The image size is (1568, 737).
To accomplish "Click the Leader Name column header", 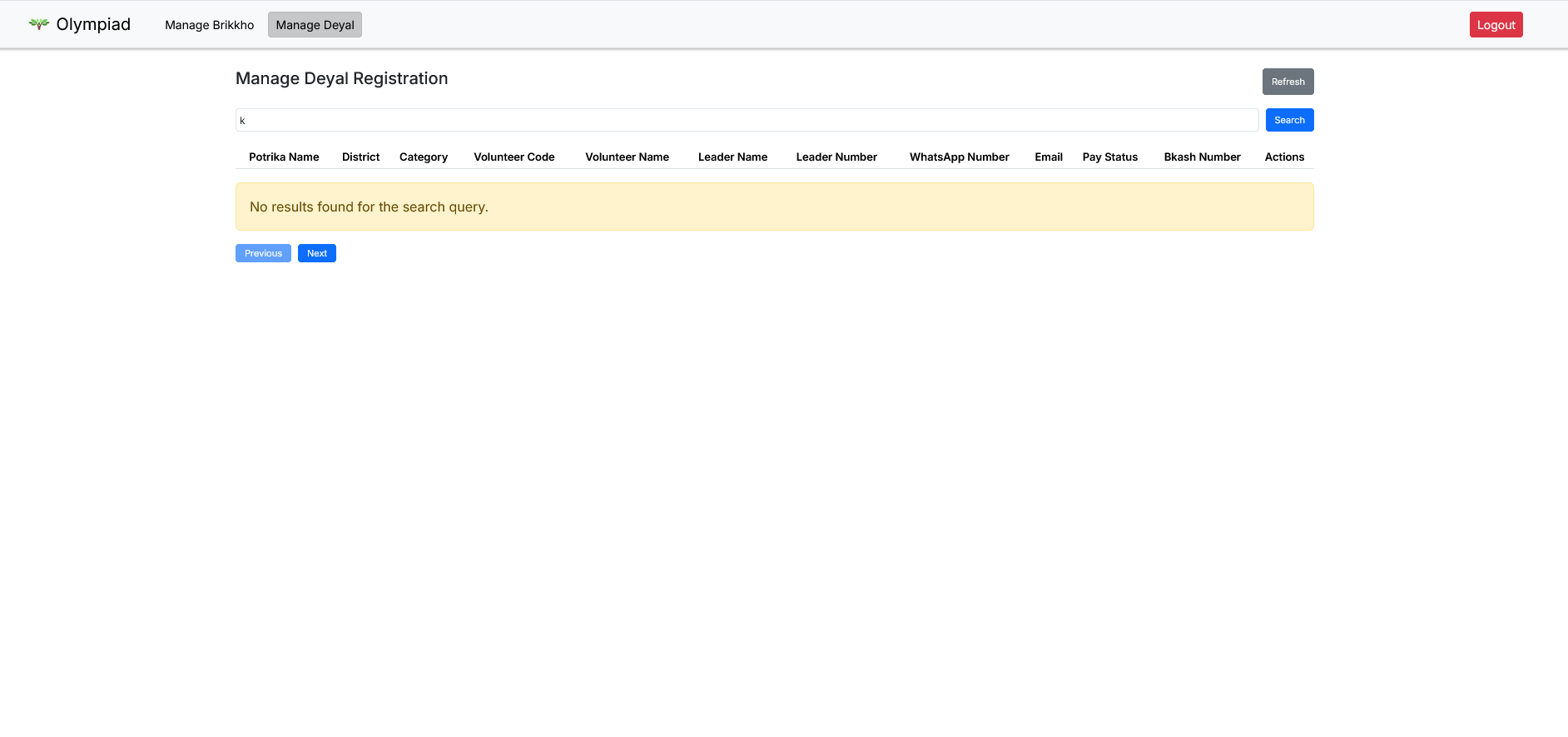I will click(732, 157).
